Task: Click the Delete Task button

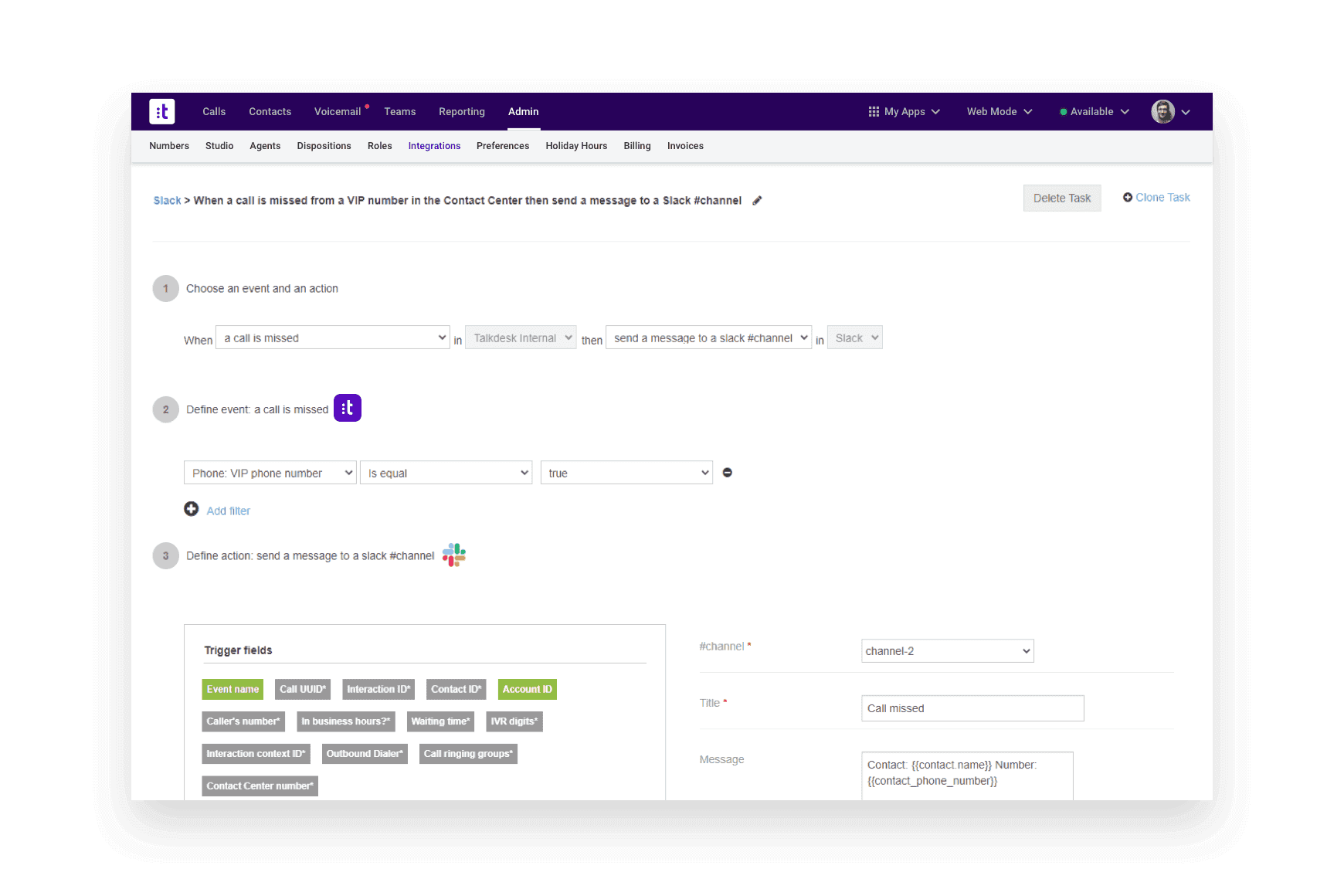Action: [x=1061, y=198]
